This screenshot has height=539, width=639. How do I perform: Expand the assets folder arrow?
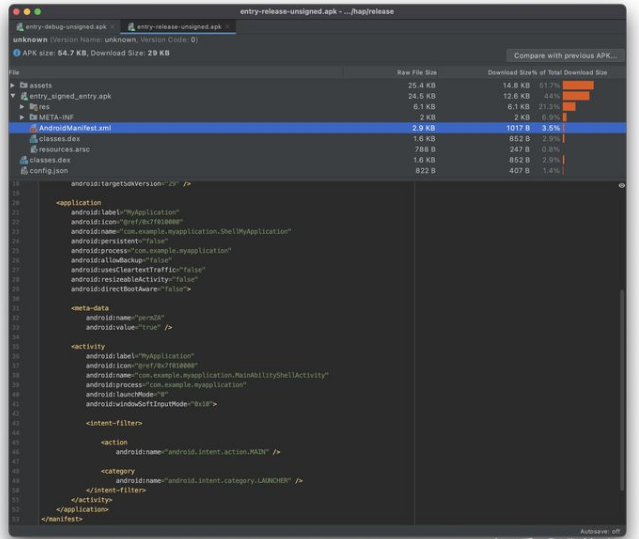(13, 85)
